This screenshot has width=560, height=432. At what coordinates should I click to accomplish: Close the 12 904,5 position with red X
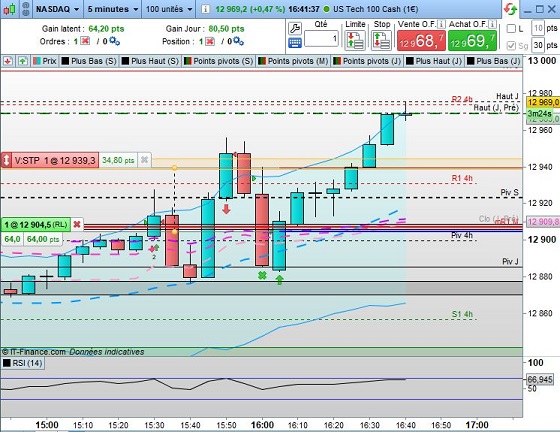(x=77, y=225)
